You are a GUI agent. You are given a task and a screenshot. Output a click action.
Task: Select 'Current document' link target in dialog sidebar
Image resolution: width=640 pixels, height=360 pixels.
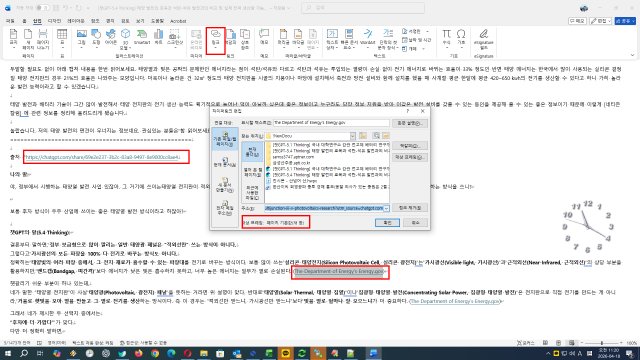(225, 162)
